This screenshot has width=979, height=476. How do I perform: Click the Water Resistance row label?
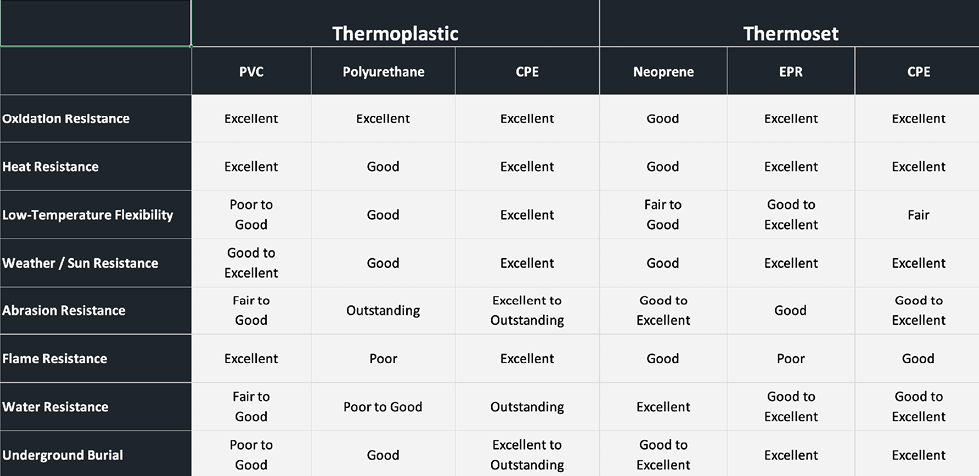tap(96, 407)
